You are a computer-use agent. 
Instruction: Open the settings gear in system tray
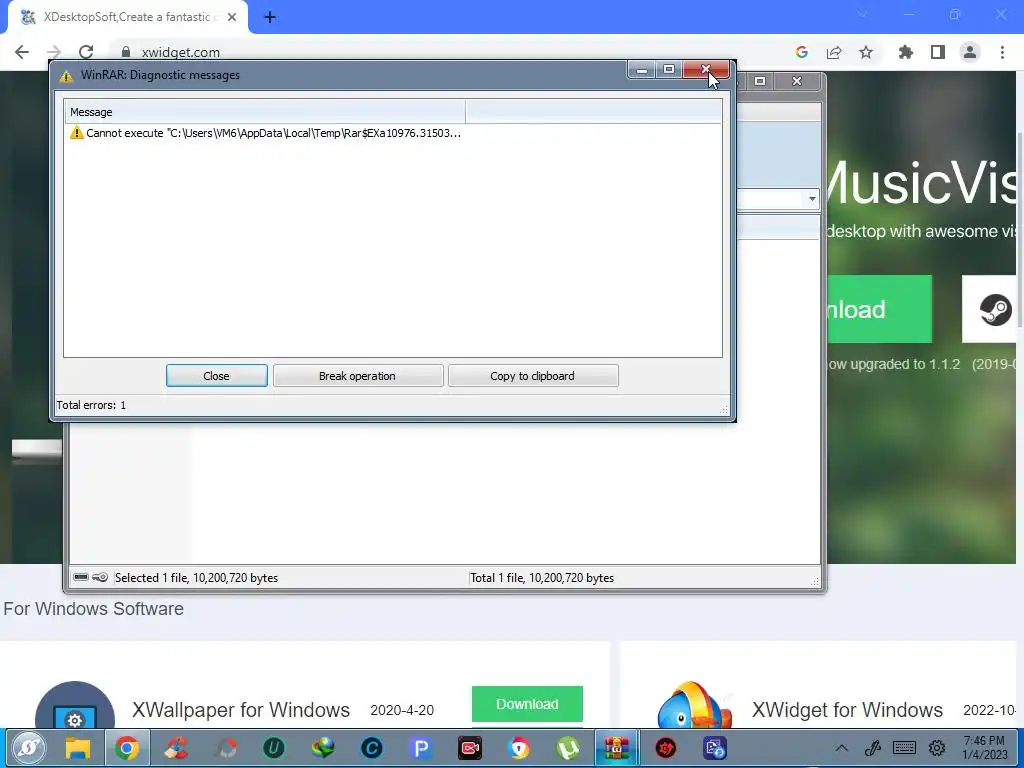pos(937,748)
